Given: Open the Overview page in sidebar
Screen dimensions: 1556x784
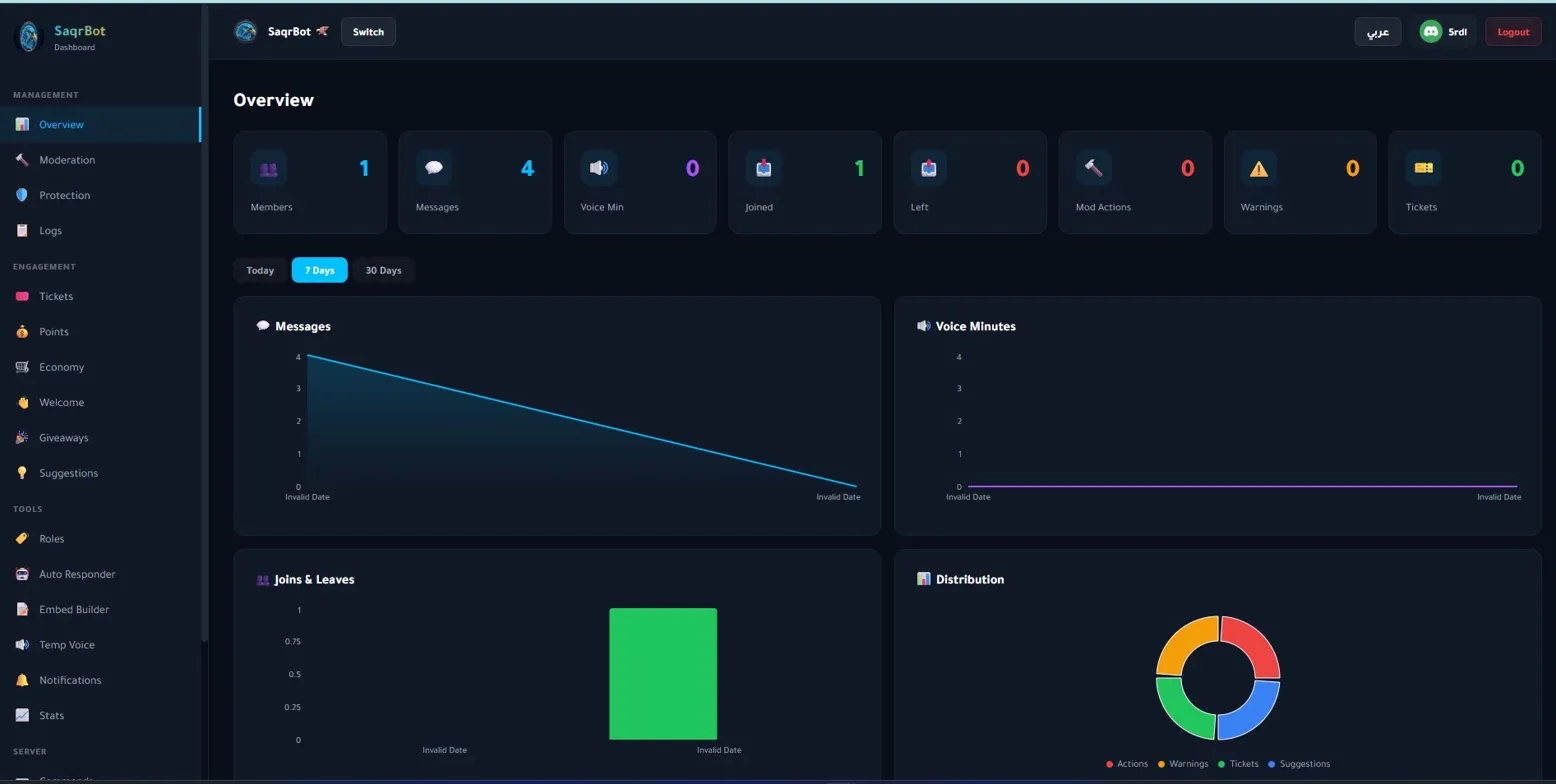Looking at the screenshot, I should coord(100,125).
